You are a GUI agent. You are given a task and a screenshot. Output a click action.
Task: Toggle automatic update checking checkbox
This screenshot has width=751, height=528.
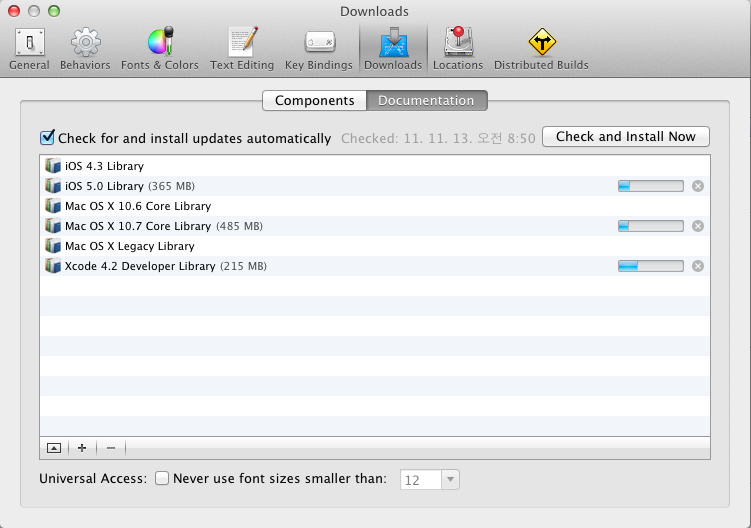(x=47, y=138)
